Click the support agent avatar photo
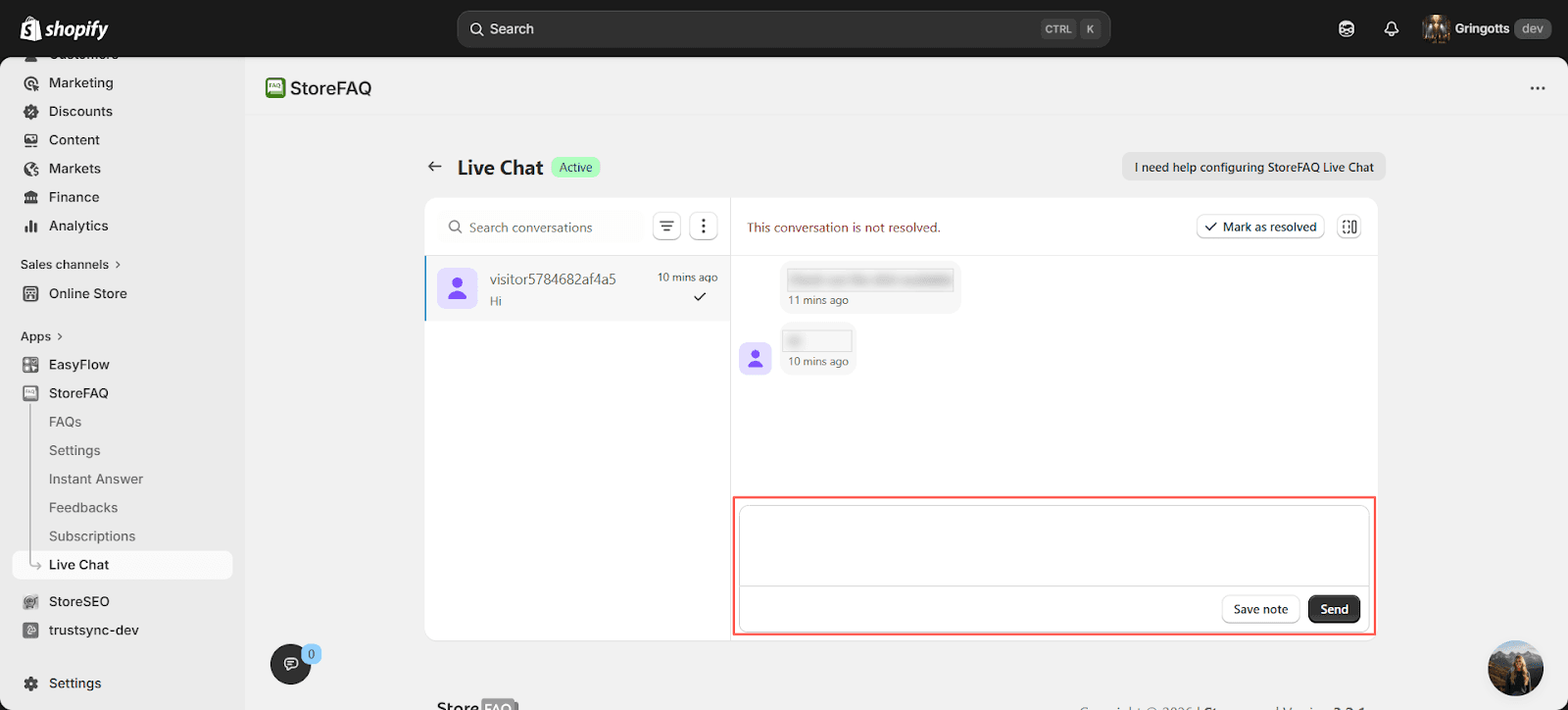The height and width of the screenshot is (710, 1568). coord(1515,669)
